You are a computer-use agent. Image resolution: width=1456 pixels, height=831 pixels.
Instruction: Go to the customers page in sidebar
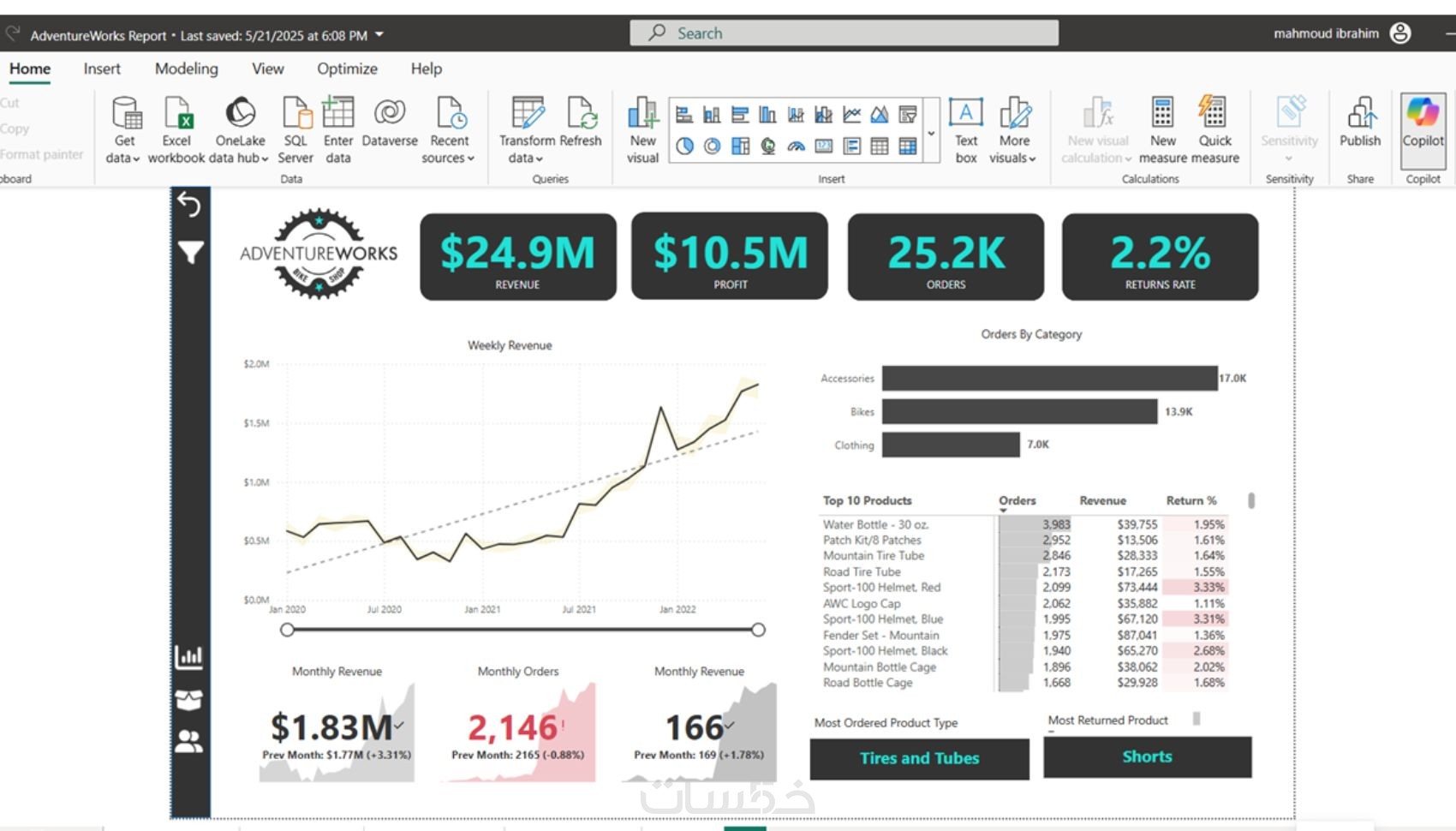[189, 741]
